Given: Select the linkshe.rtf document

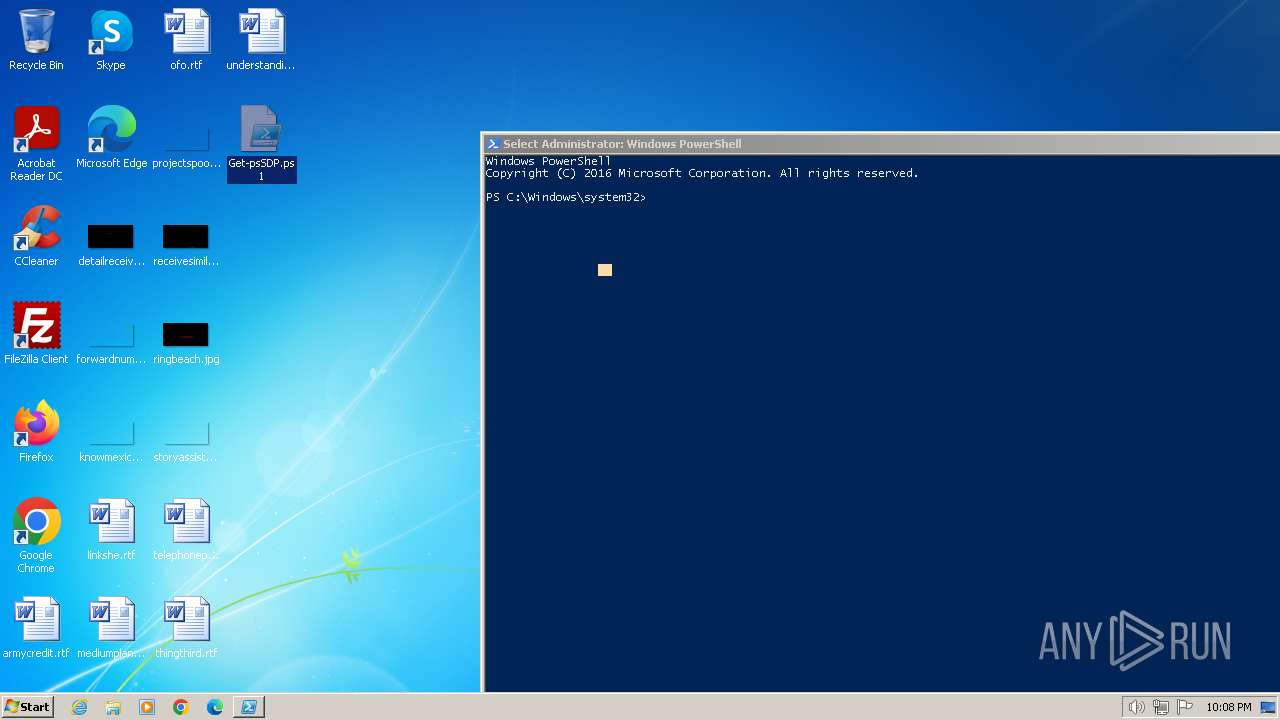Looking at the screenshot, I should (x=111, y=530).
